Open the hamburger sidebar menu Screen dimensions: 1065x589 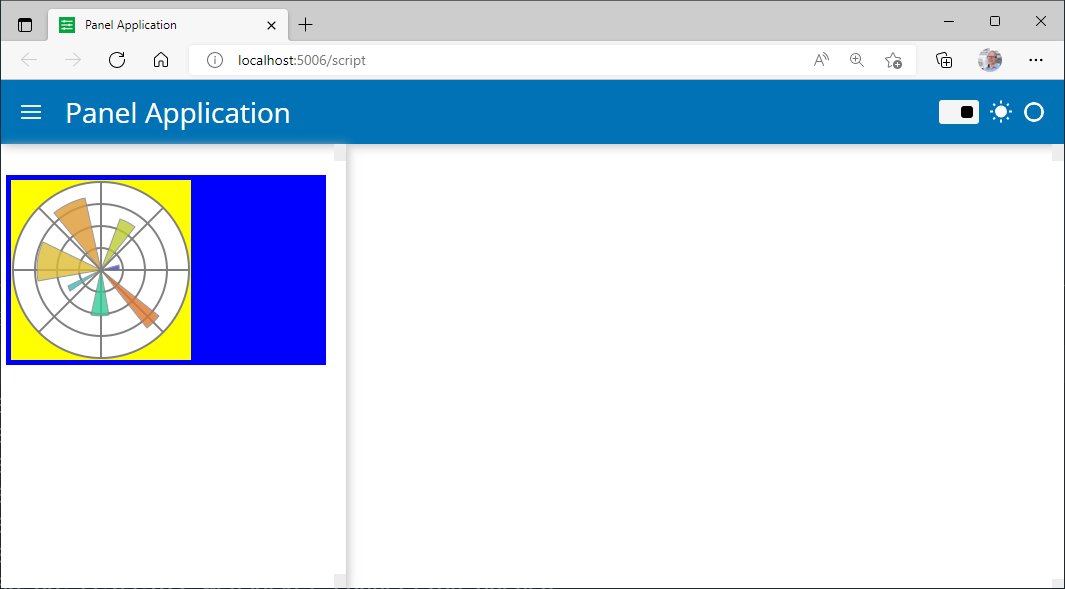31,112
